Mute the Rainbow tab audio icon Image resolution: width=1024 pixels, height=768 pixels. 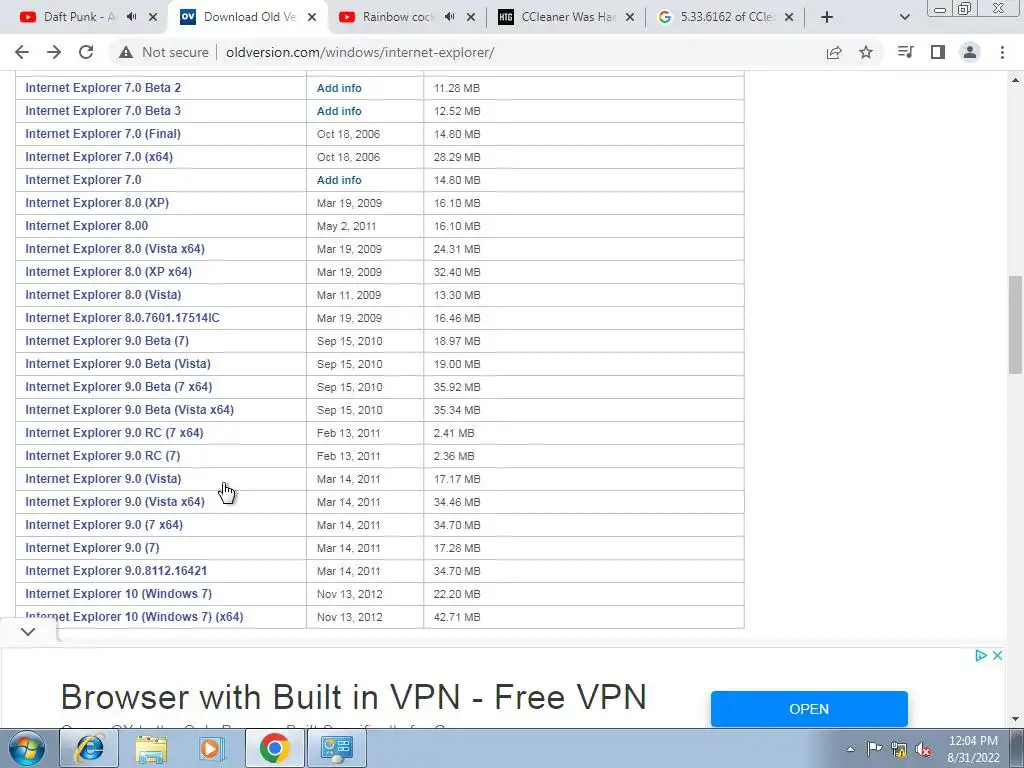(x=449, y=17)
